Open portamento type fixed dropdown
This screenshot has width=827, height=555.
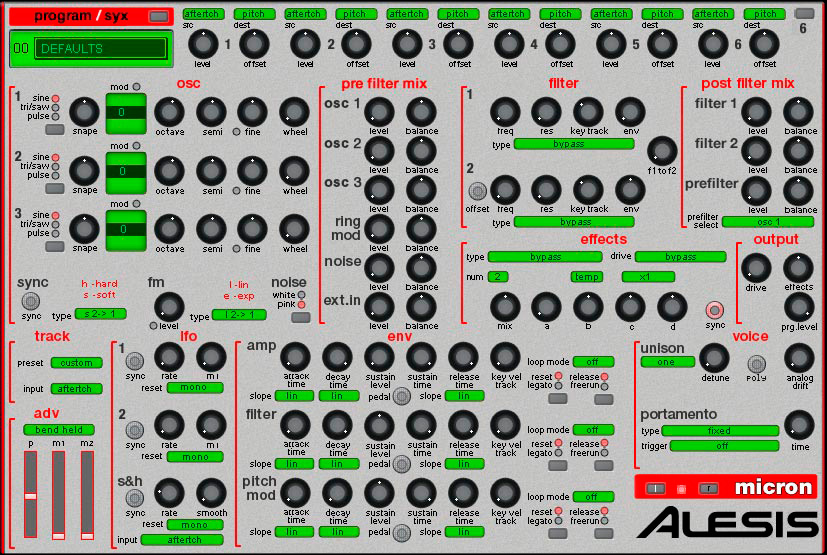(x=720, y=431)
